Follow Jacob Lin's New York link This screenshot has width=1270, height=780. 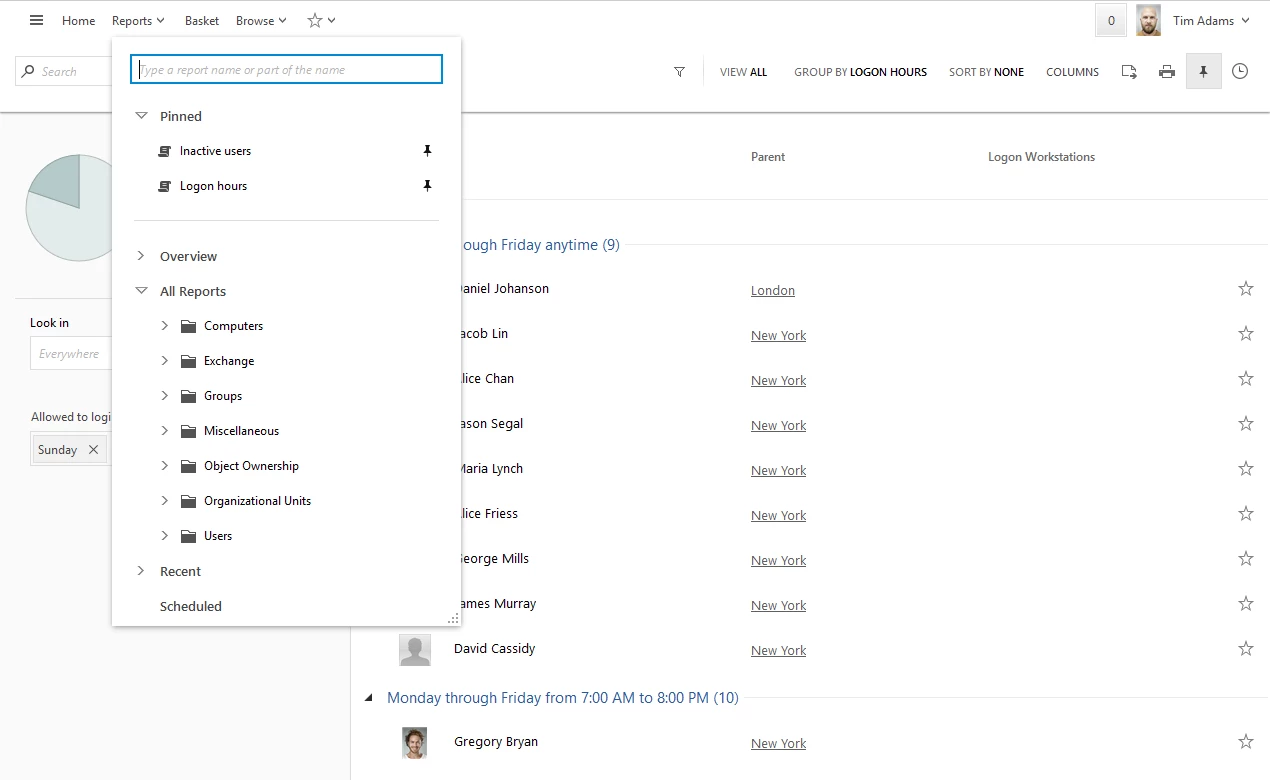[x=779, y=335]
